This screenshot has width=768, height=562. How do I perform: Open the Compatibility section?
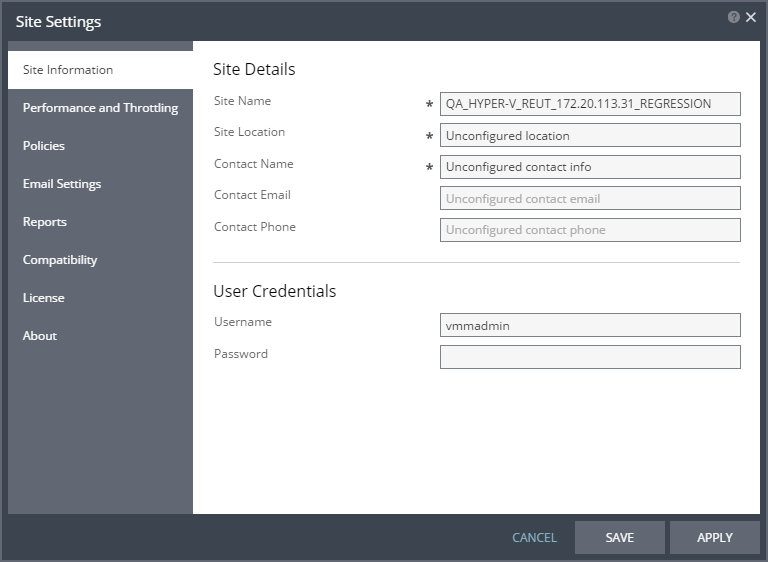tap(100, 260)
